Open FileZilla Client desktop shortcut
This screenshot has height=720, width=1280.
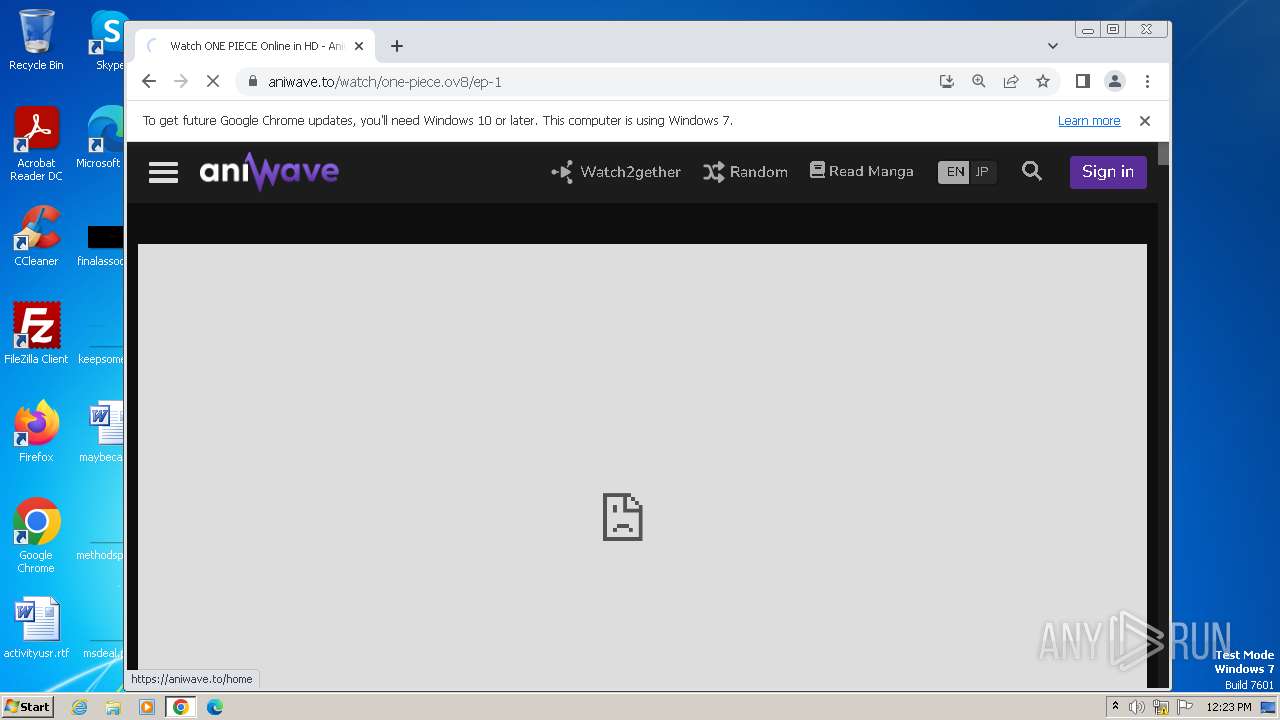[x=36, y=334]
